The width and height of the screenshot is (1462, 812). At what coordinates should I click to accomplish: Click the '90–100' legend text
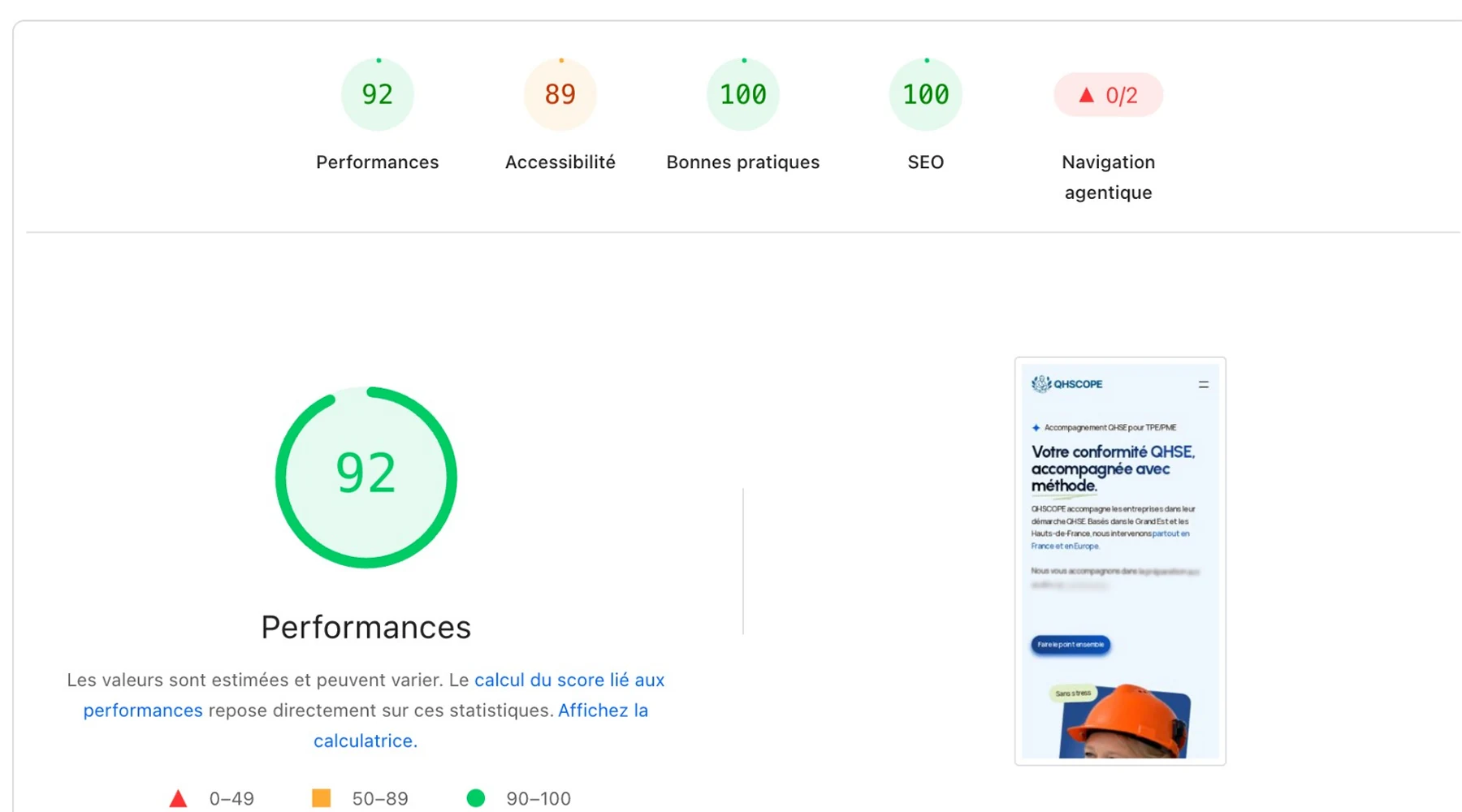pyautogui.click(x=539, y=799)
